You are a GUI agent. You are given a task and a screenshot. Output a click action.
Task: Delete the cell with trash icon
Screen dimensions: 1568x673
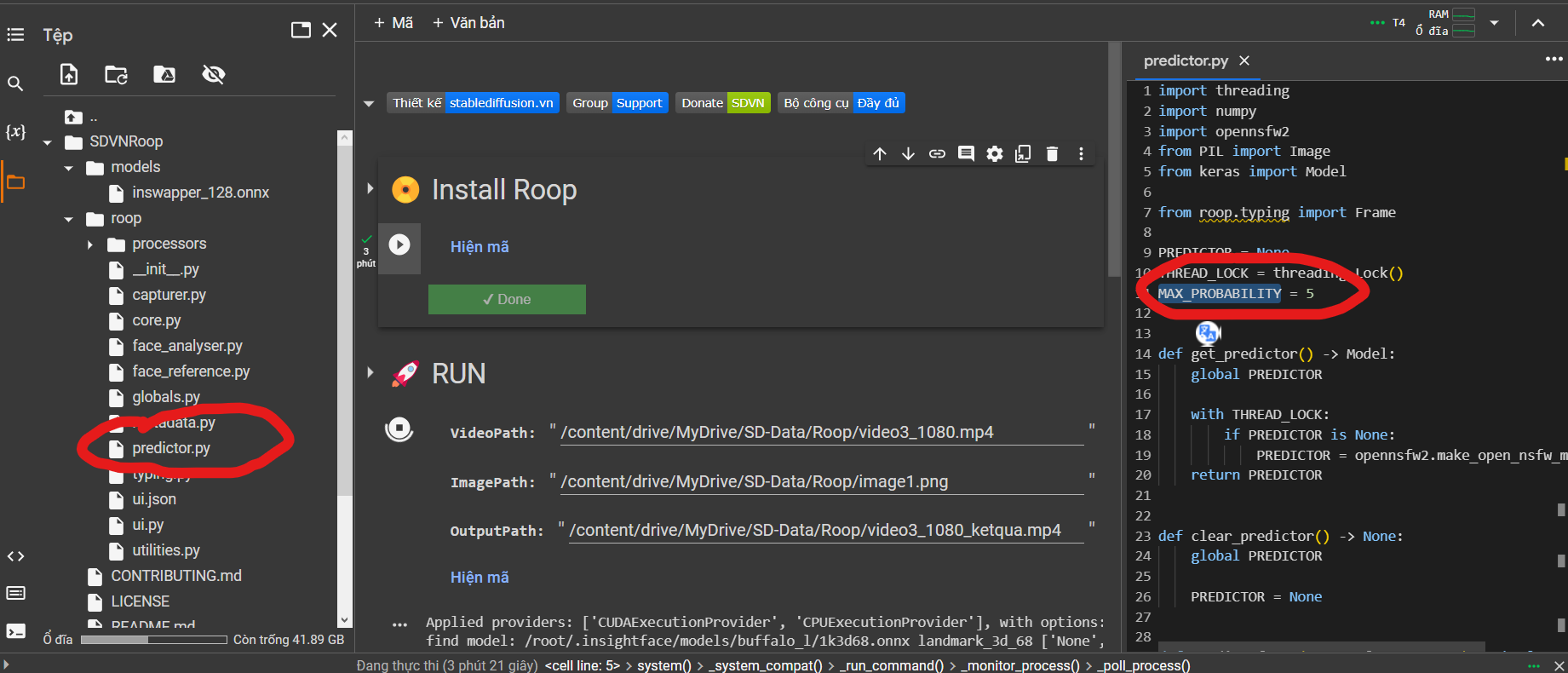(1052, 153)
